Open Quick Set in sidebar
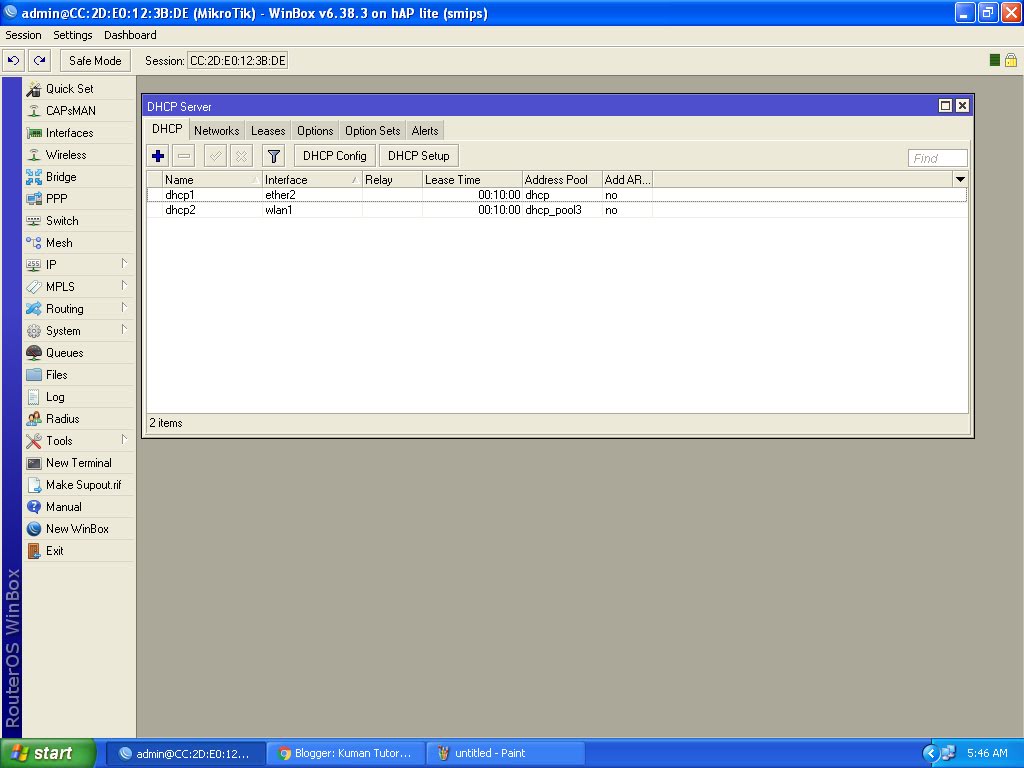This screenshot has width=1024, height=768. click(x=78, y=89)
